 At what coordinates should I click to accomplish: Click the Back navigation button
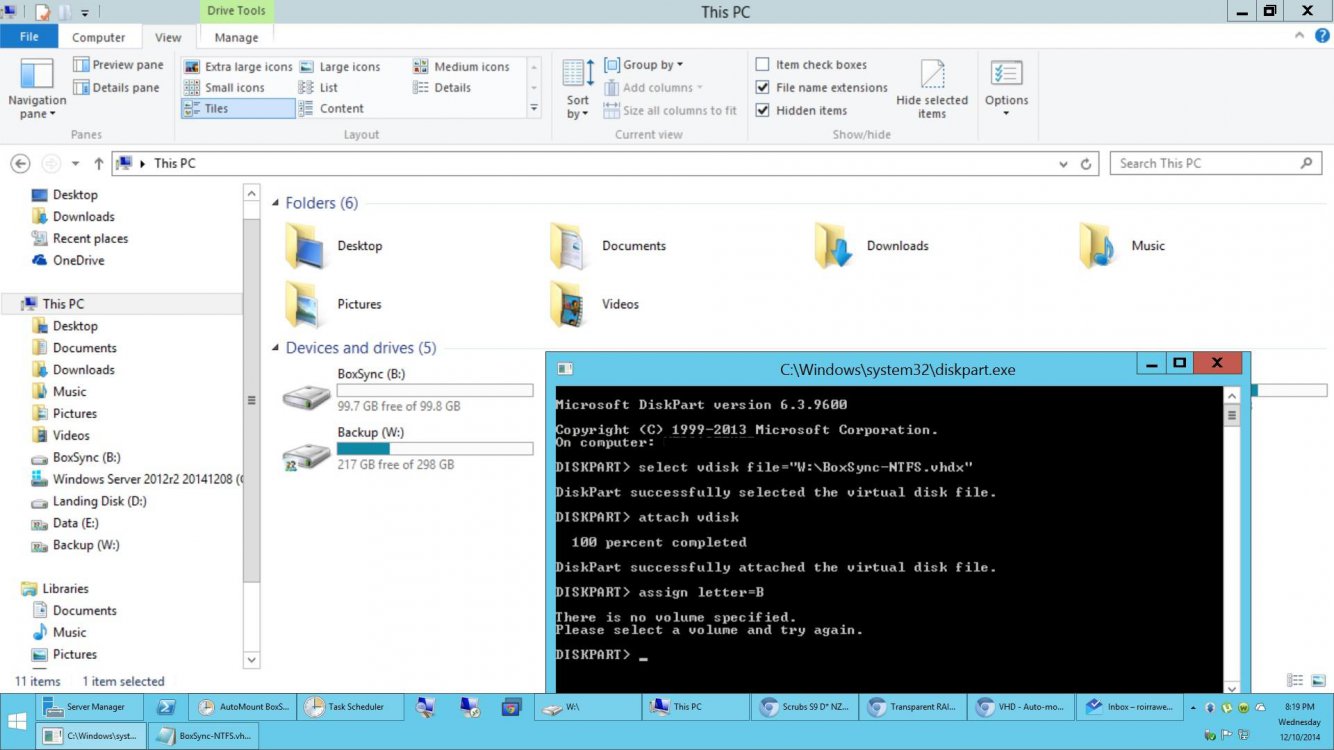click(x=19, y=163)
